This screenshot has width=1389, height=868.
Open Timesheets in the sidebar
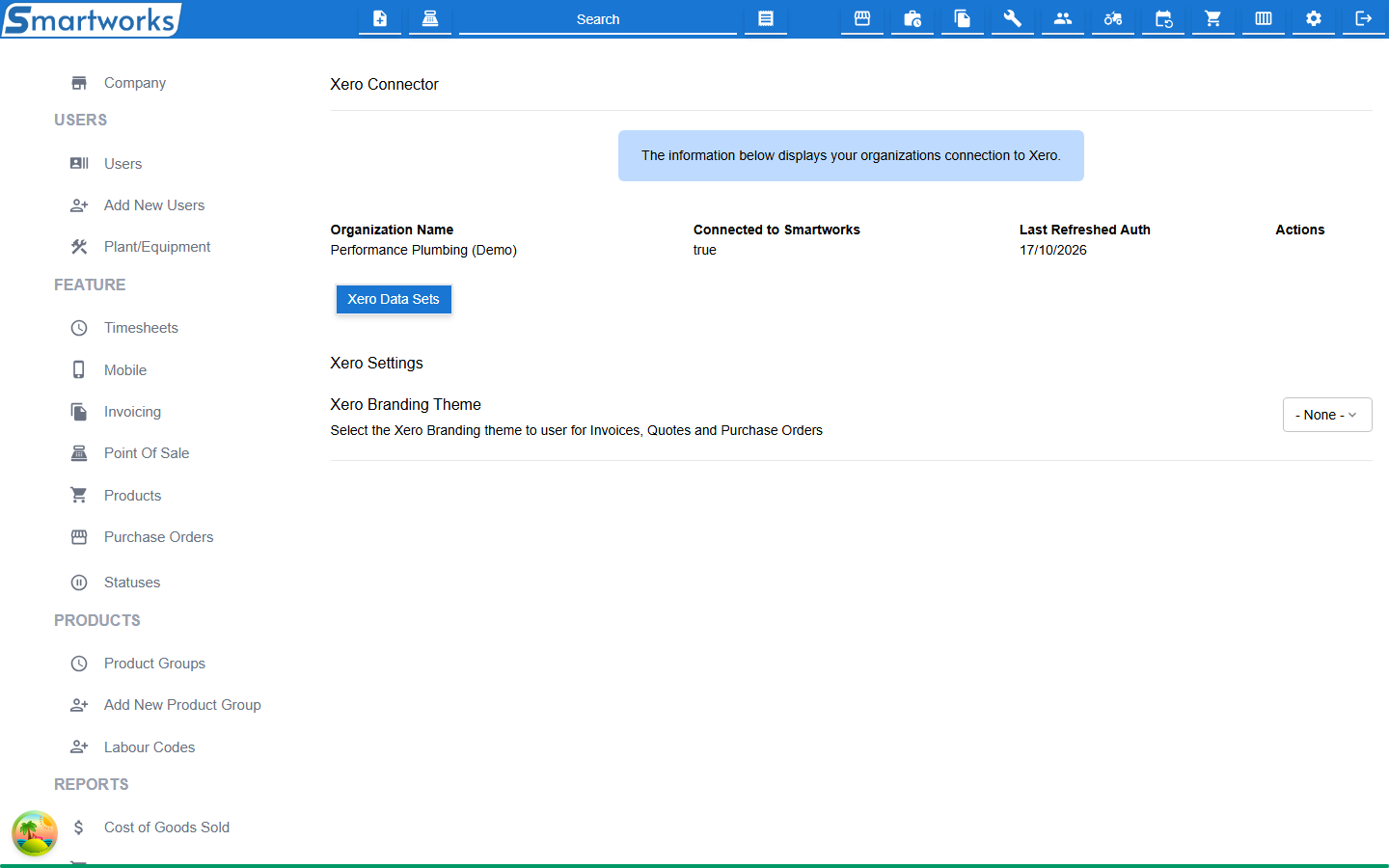[141, 328]
